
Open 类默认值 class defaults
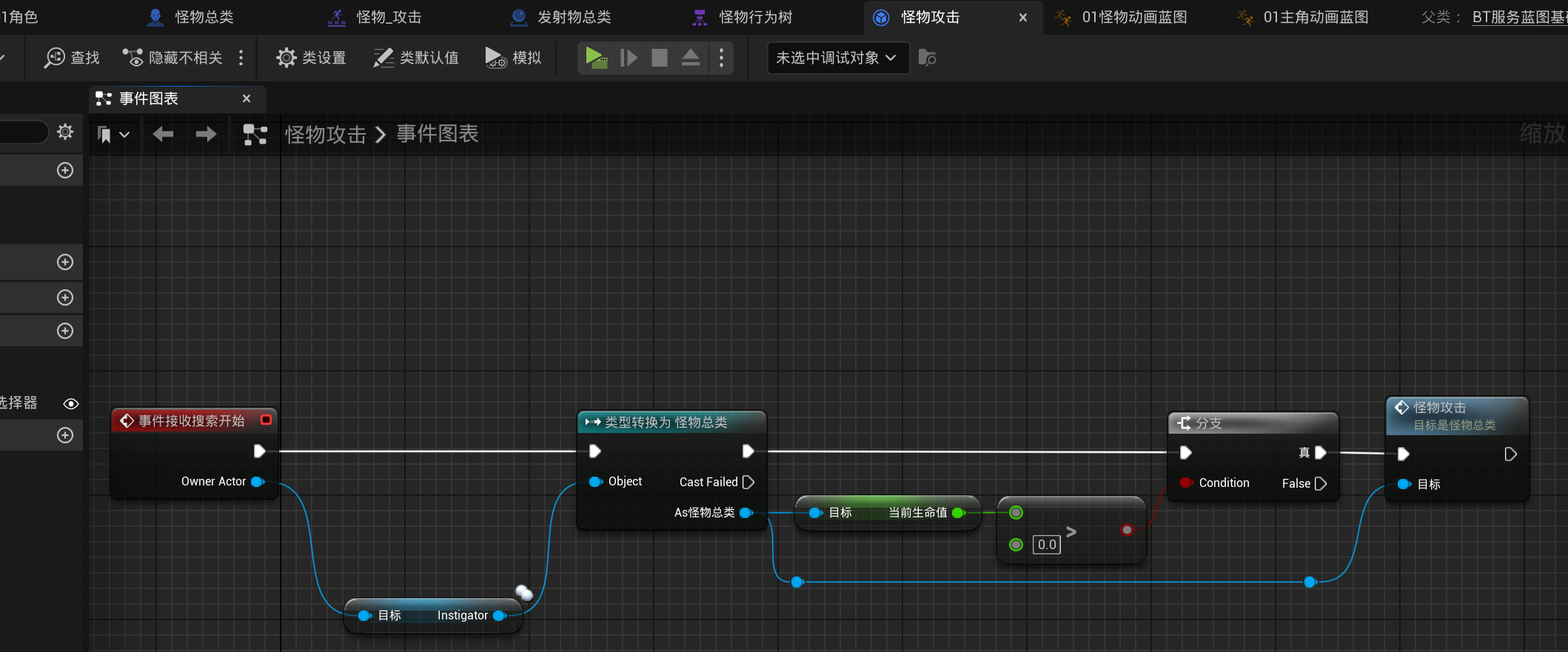[x=416, y=58]
